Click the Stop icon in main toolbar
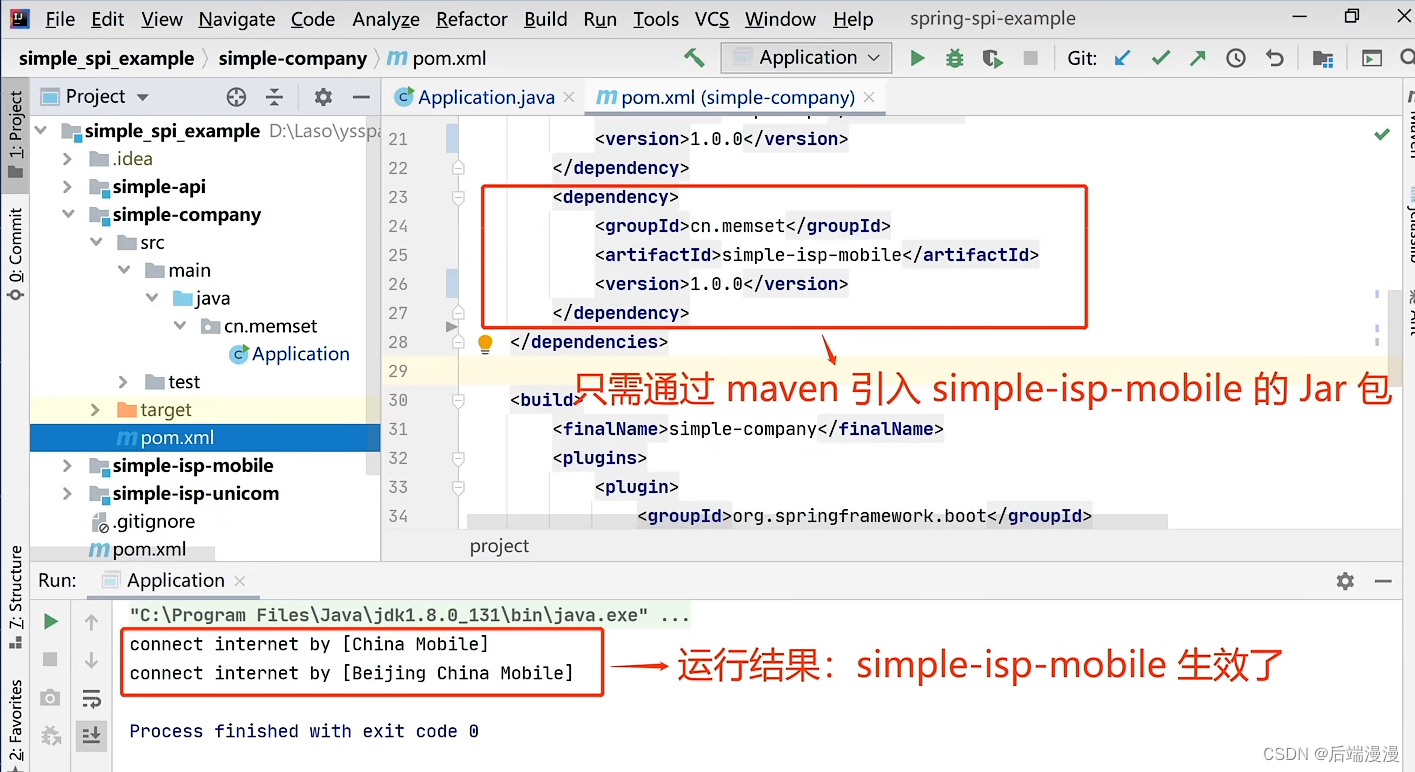The height and width of the screenshot is (772, 1415). pyautogui.click(x=1030, y=58)
